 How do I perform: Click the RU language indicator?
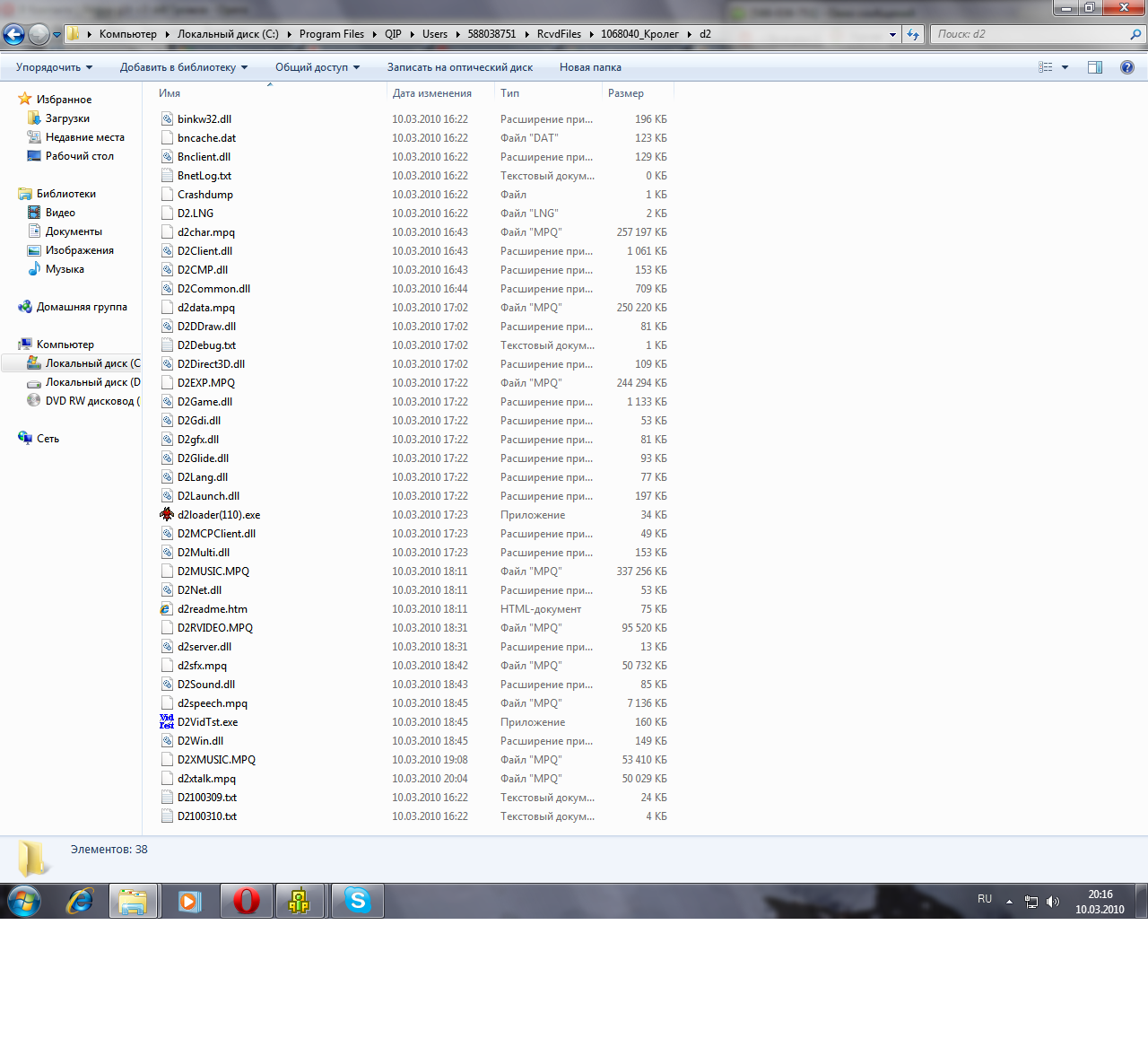click(x=985, y=899)
